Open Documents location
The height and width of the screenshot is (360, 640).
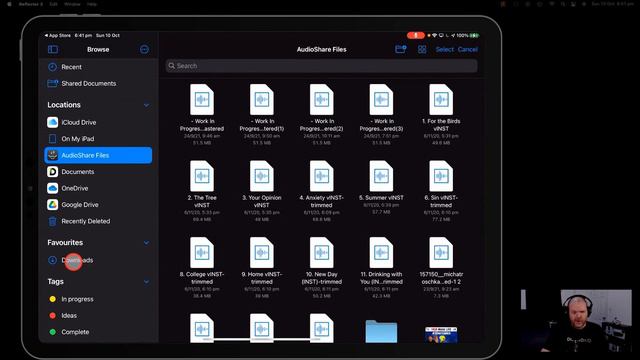click(98, 172)
